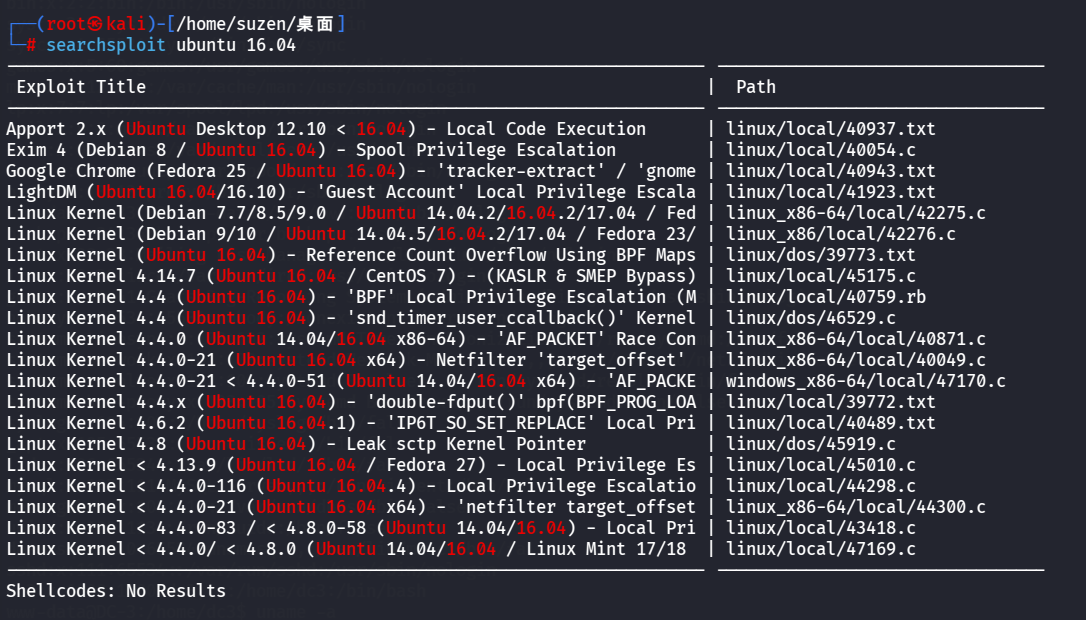Click path 'linux/local/45010.c'

(x=821, y=465)
